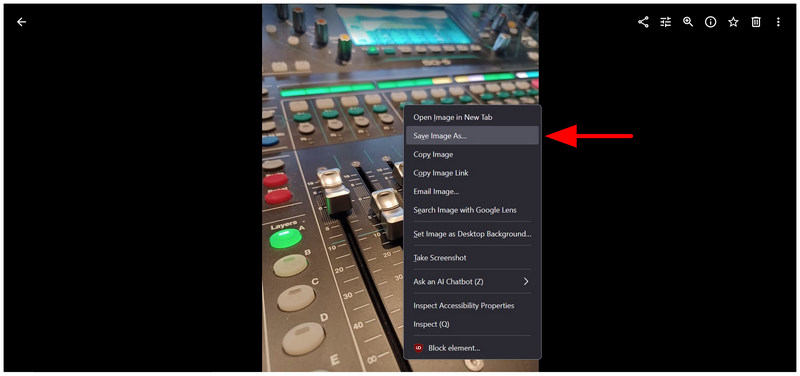
Task: Choose Inspect (Q) menu entry
Action: pyautogui.click(x=472, y=324)
